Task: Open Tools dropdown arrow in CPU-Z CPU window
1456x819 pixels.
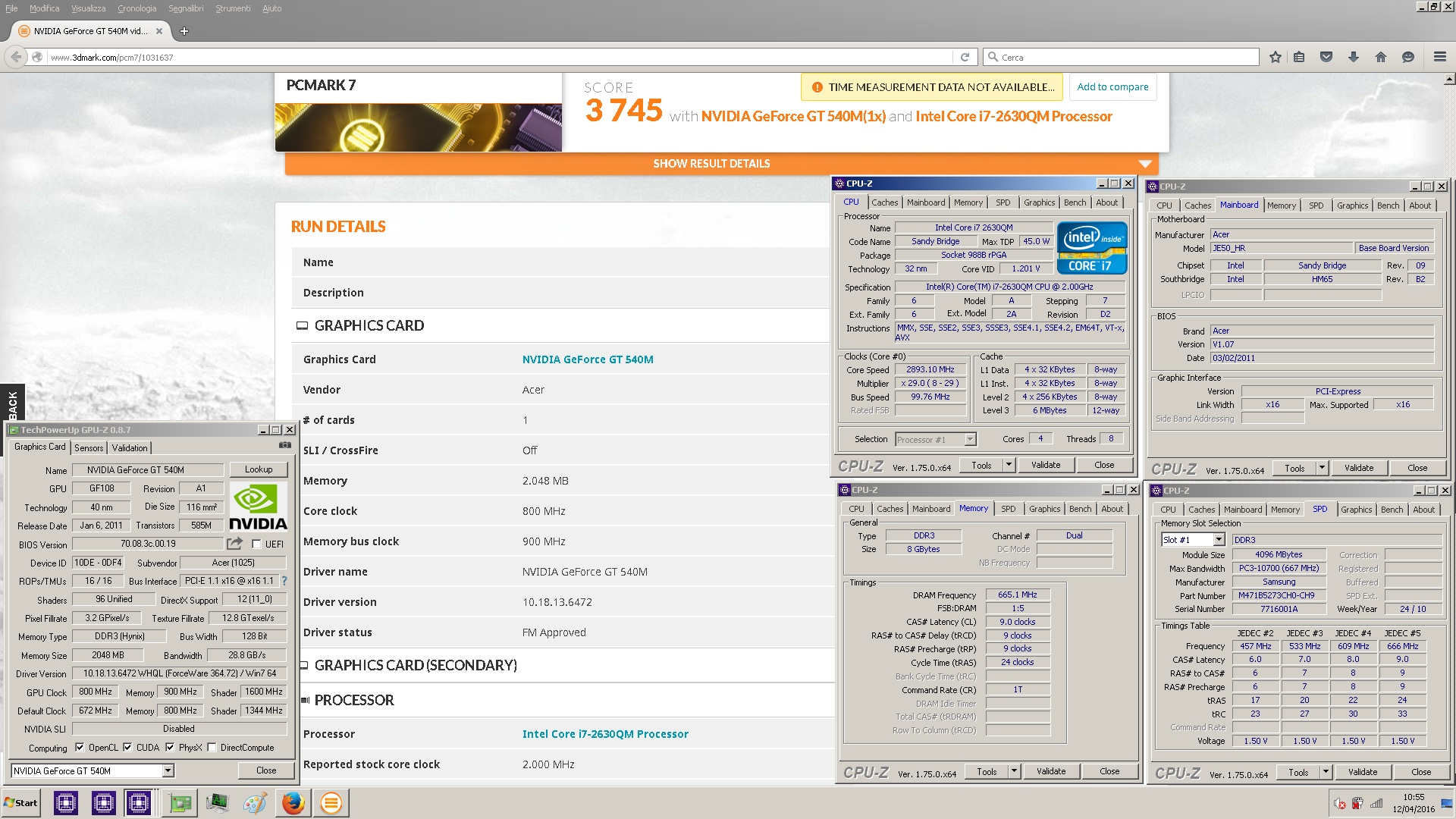Action: pyautogui.click(x=1009, y=465)
